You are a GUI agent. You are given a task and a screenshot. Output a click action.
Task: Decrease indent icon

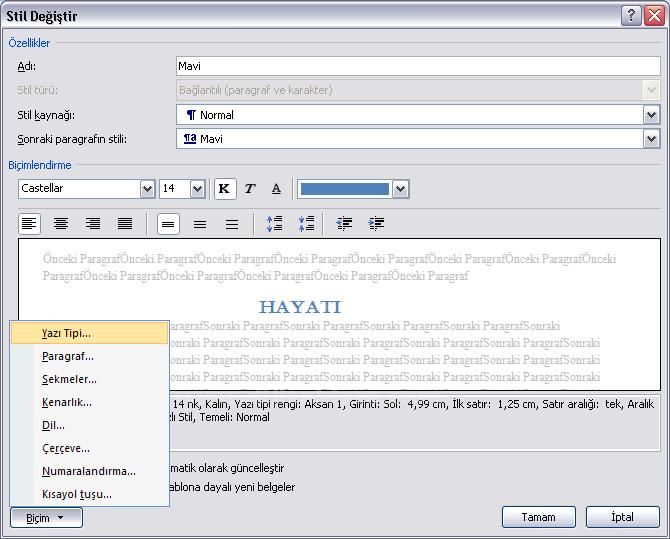(x=344, y=224)
